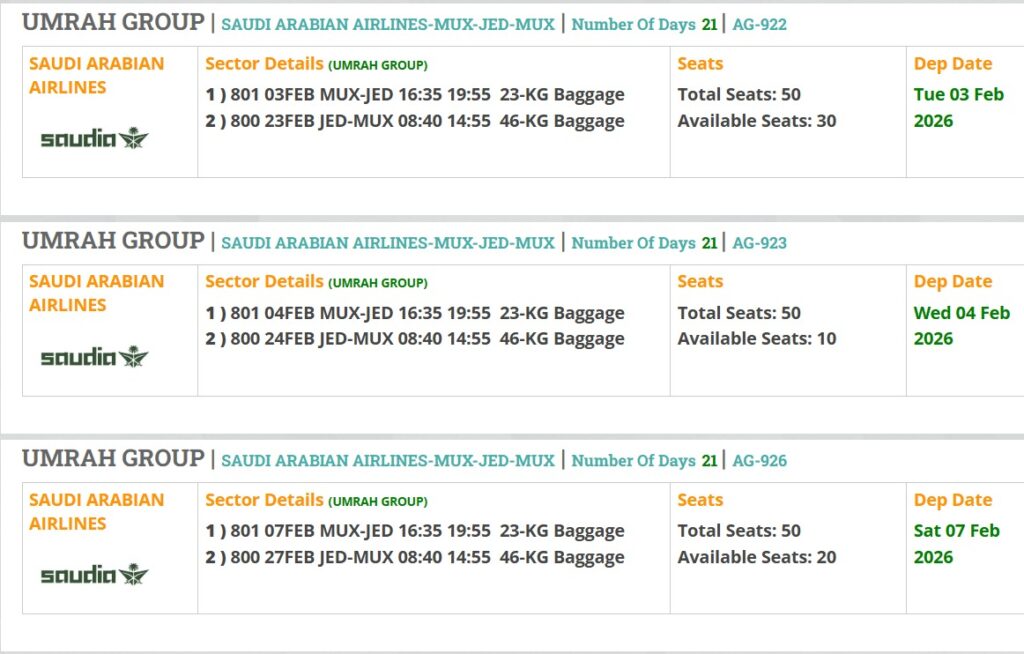Open the AG-922 group code link

coord(759,24)
